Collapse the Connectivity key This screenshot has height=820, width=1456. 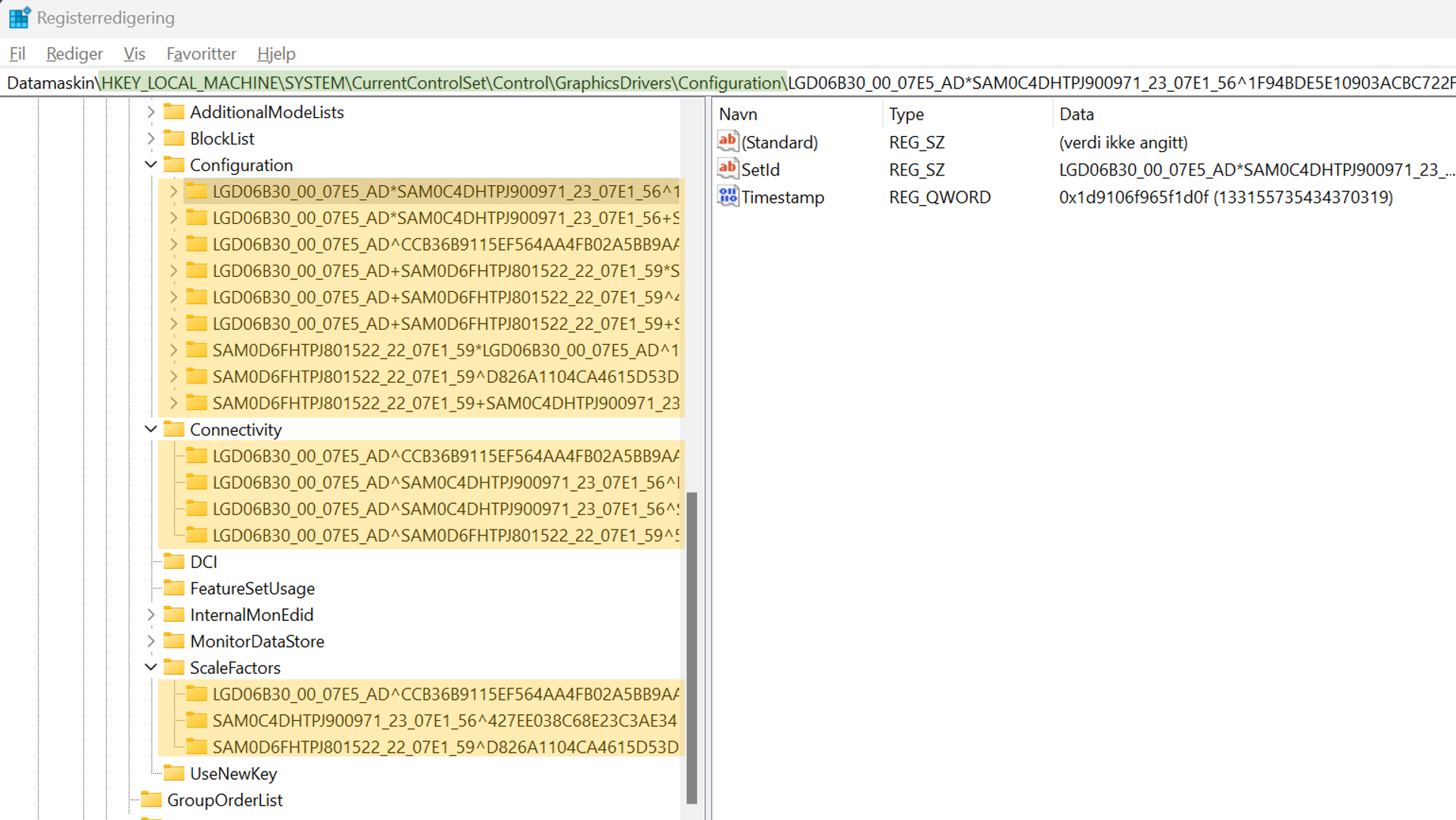(x=151, y=430)
